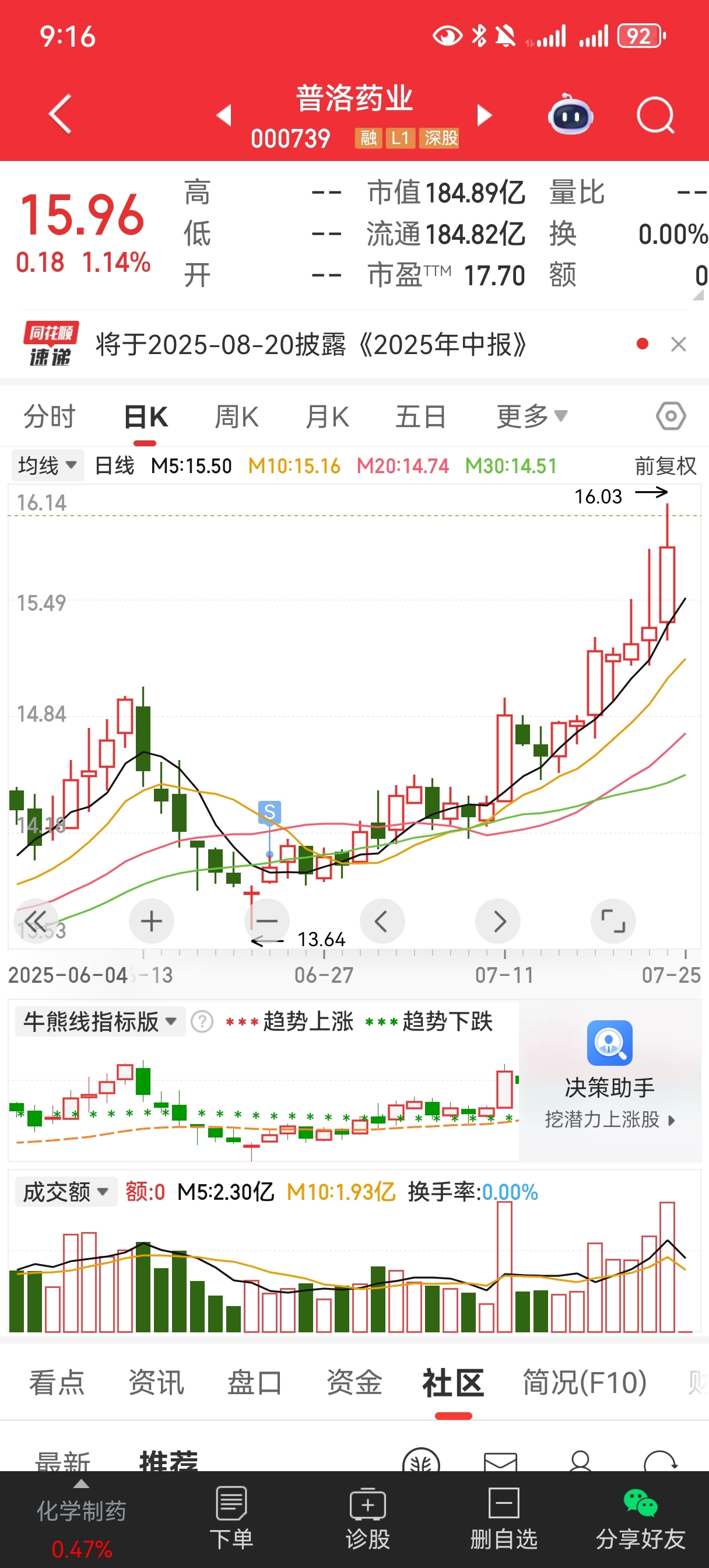Tap the M5:15.50 moving average label
Screen dimensions: 709x1568
click(191, 466)
